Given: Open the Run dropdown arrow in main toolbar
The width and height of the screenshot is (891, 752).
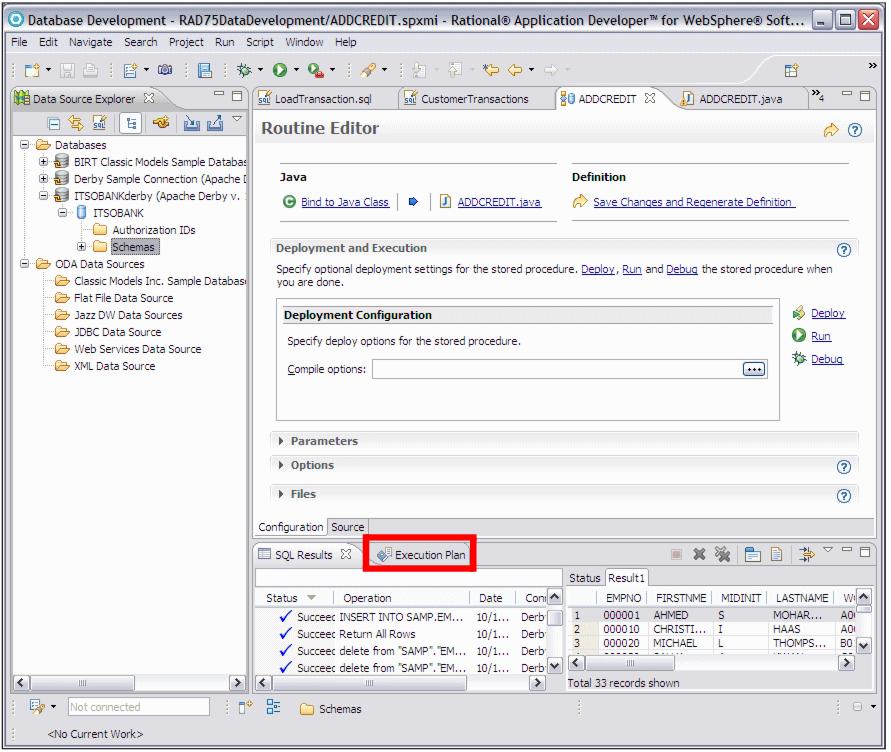Looking at the screenshot, I should (x=297, y=70).
